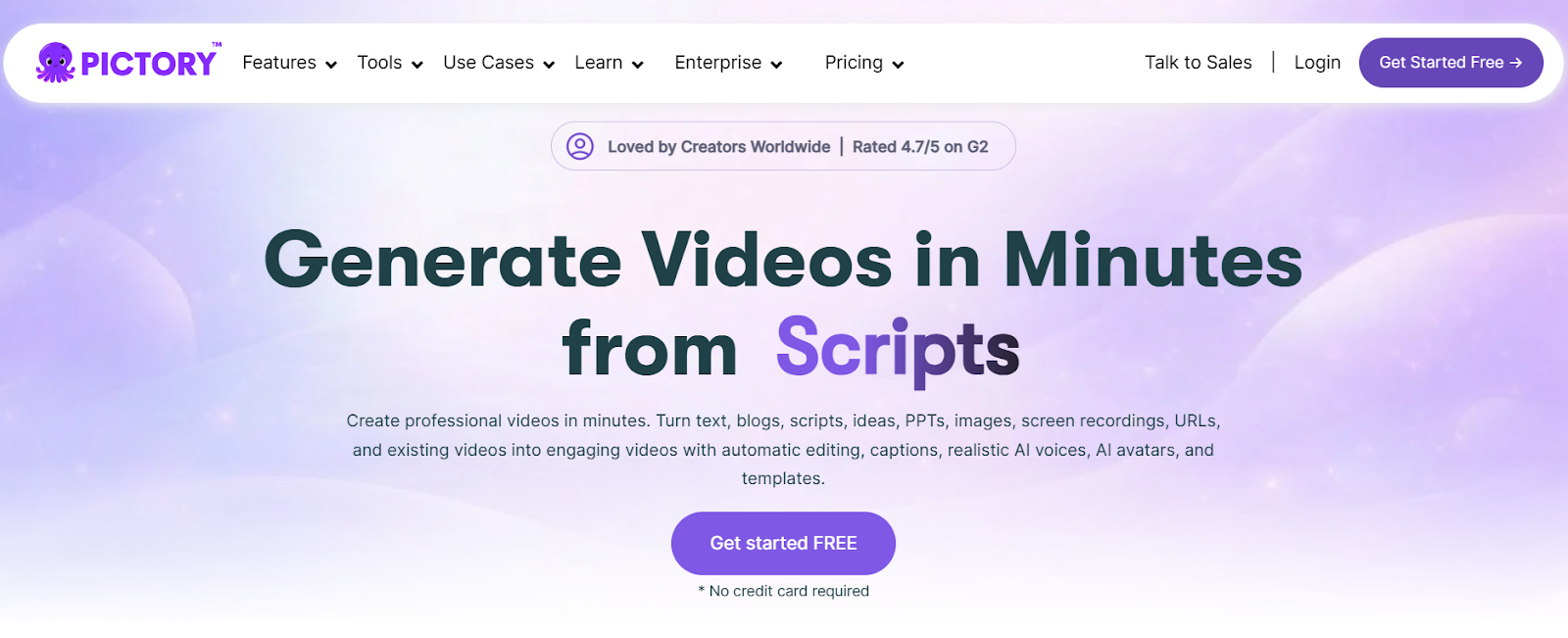Click the Rated 4.7/5 on G2 label
This screenshot has height=638, width=1568.
920,147
